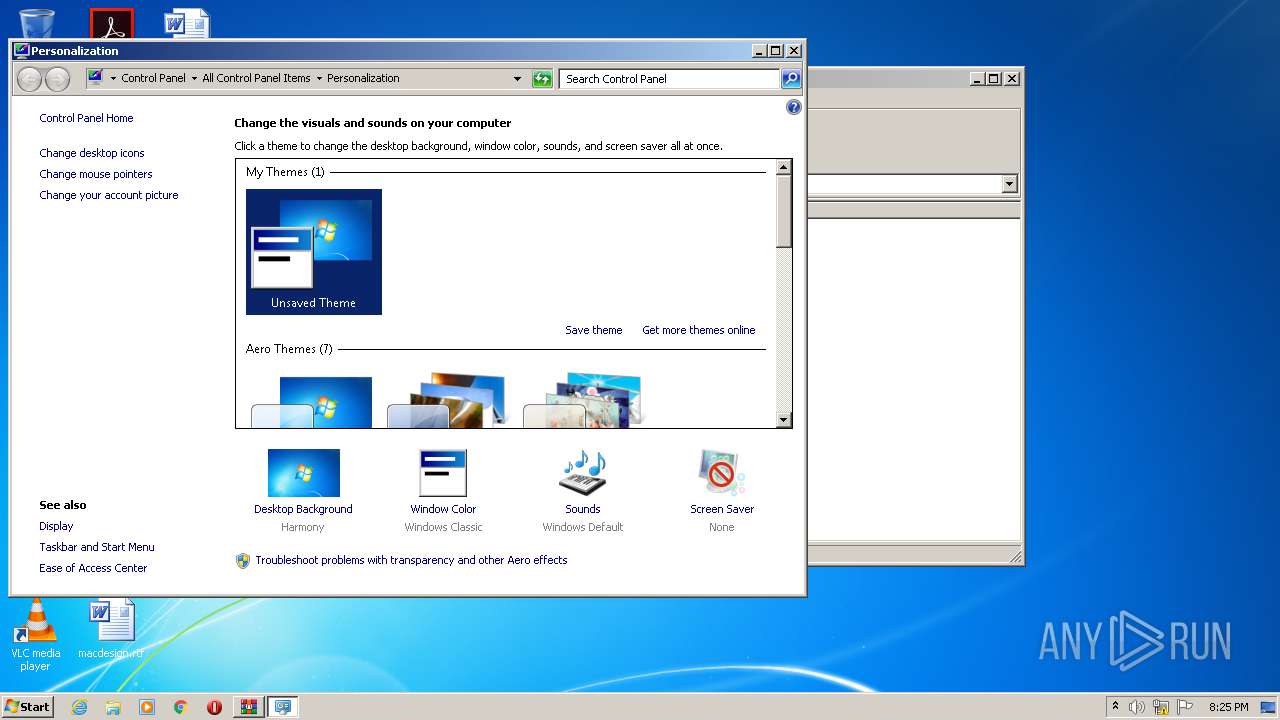
Task: Select the Unsaved Theme thumbnail
Action: [313, 252]
